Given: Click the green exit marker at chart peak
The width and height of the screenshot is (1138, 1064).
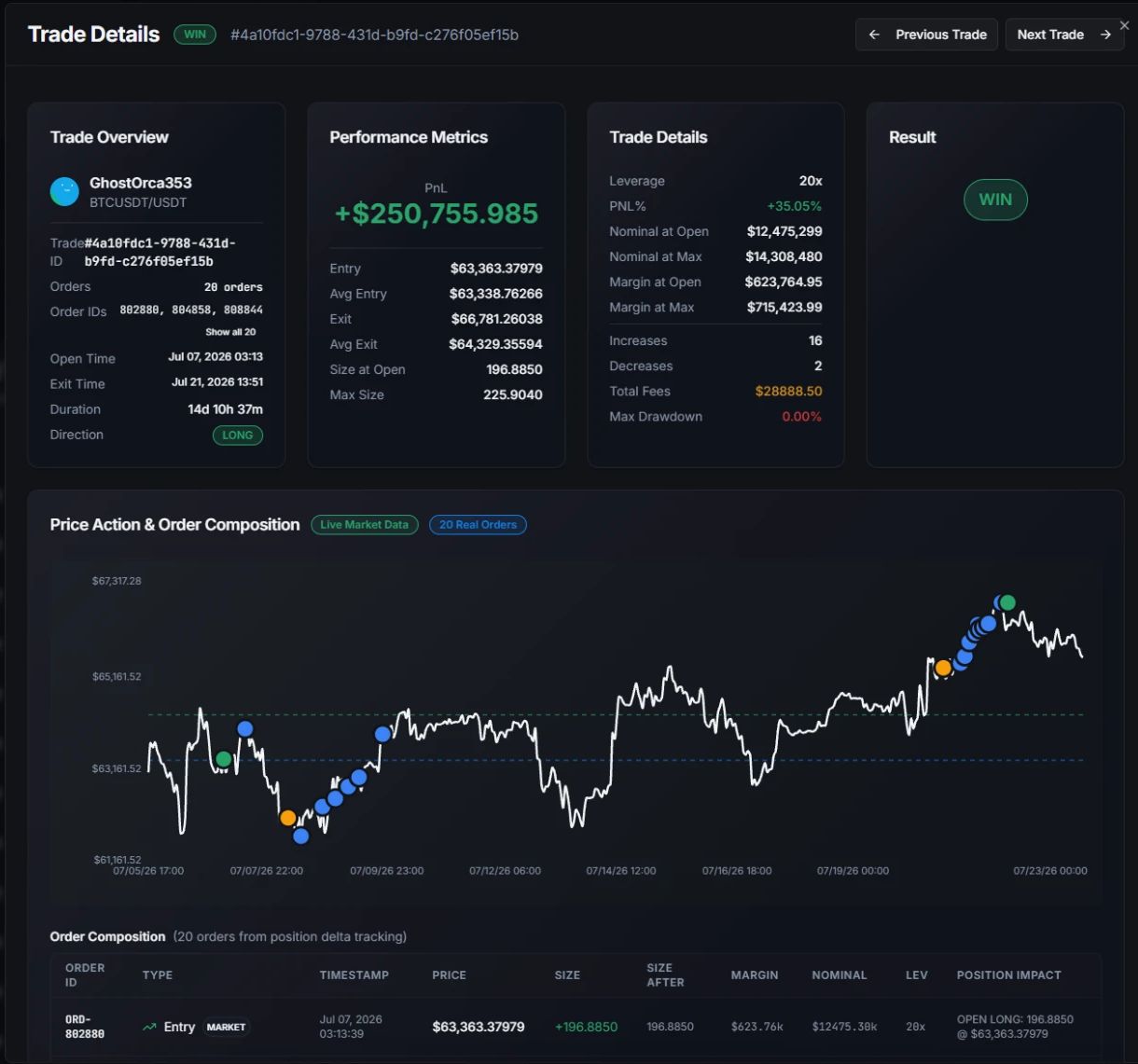Looking at the screenshot, I should (1007, 602).
